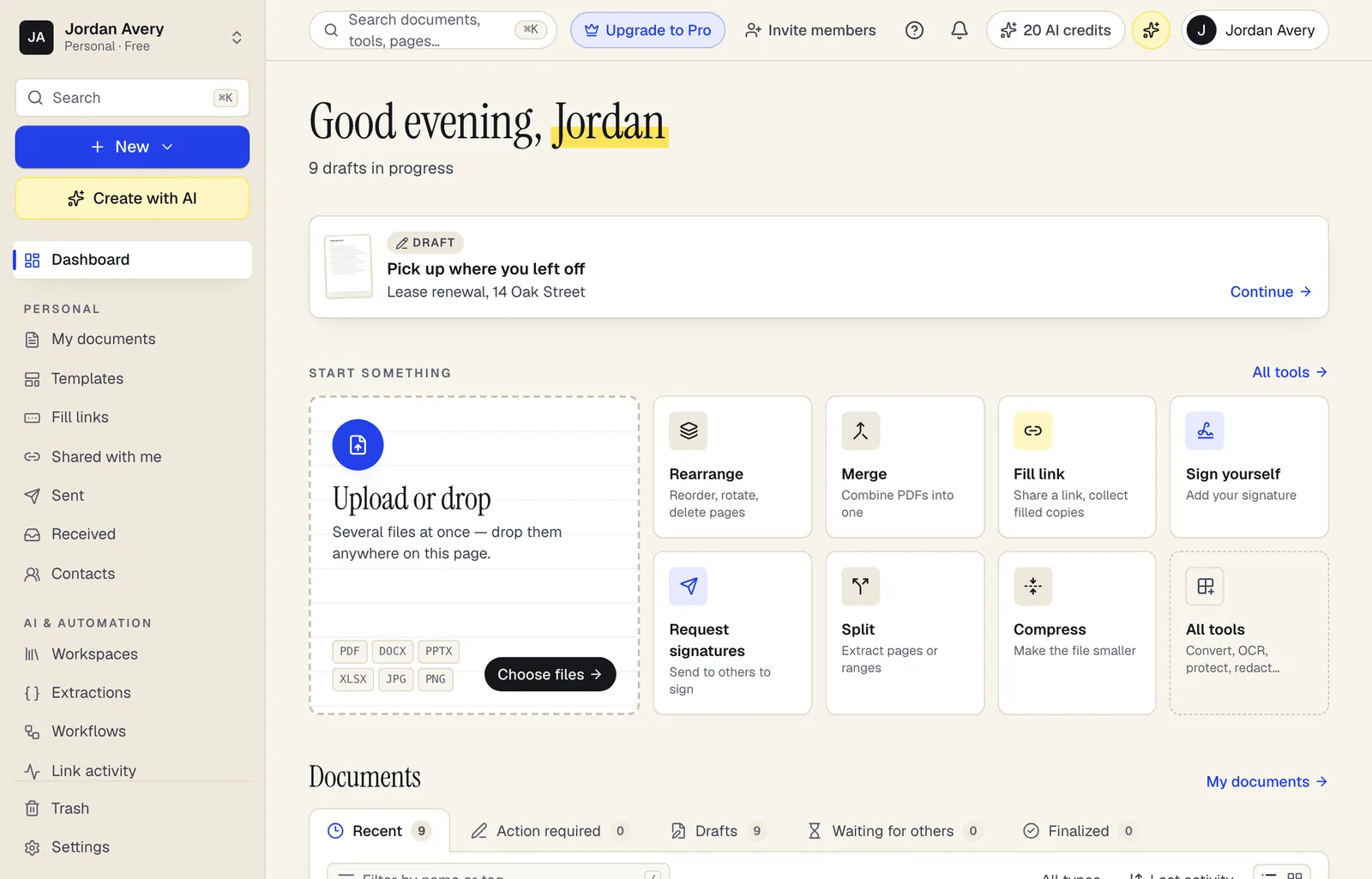Click Create with AI button
Screen dimensions: 1372x879
point(132,198)
